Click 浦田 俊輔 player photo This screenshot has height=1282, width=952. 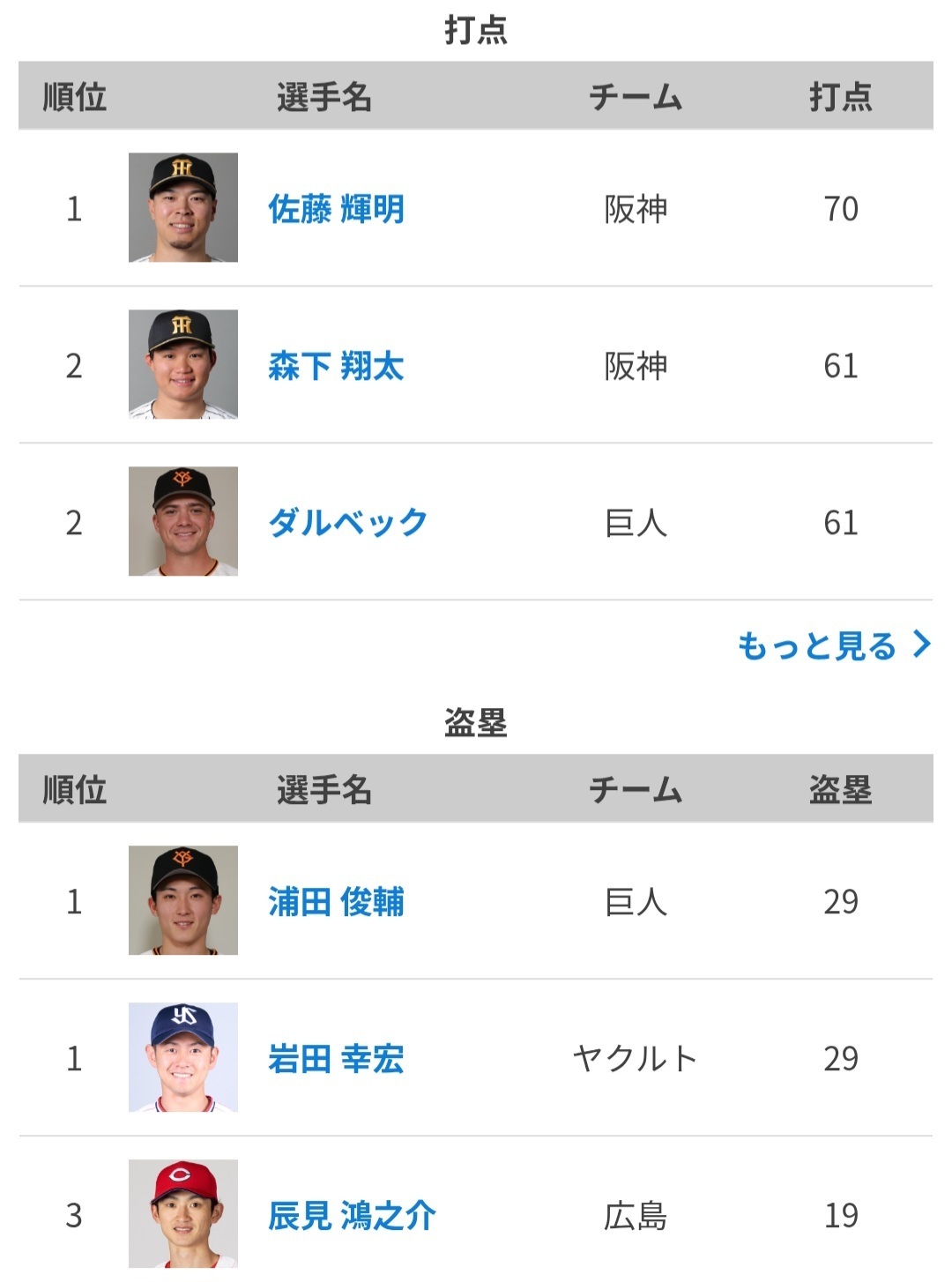tap(183, 900)
